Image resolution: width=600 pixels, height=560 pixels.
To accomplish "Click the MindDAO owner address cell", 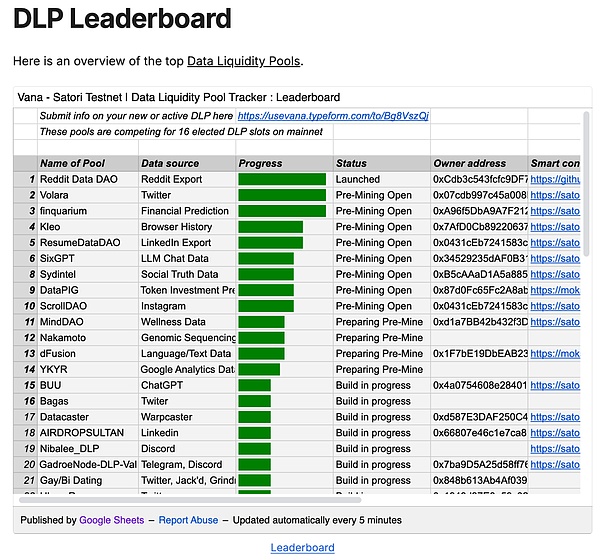I will pyautogui.click(x=477, y=322).
